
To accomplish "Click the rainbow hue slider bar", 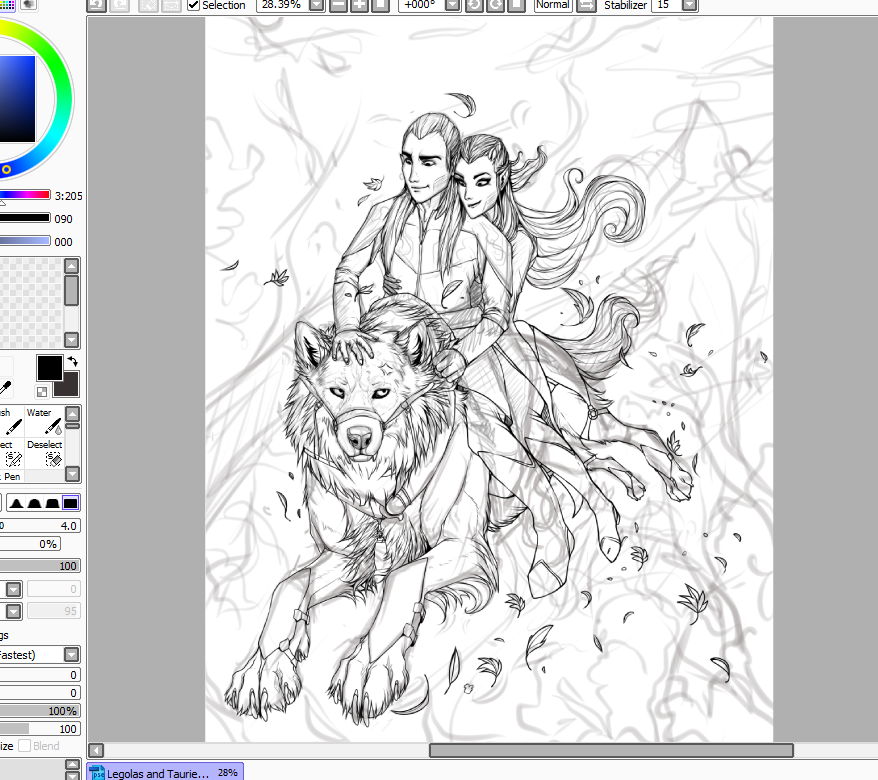I will click(x=25, y=195).
